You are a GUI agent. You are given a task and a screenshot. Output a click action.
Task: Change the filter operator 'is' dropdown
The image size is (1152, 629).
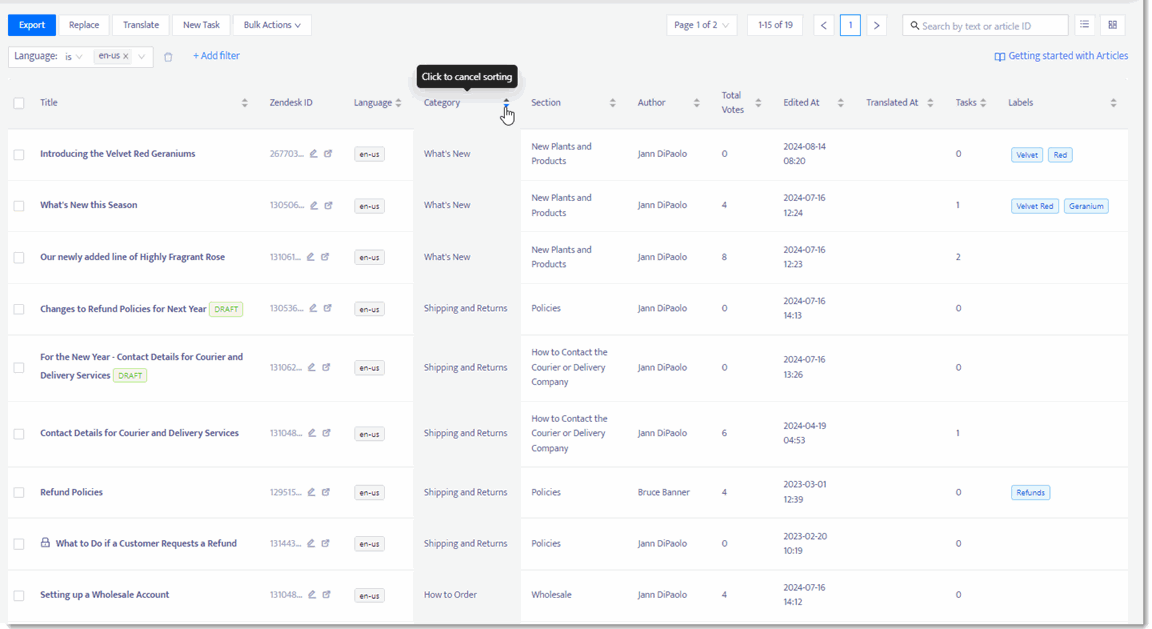pyautogui.click(x=73, y=57)
